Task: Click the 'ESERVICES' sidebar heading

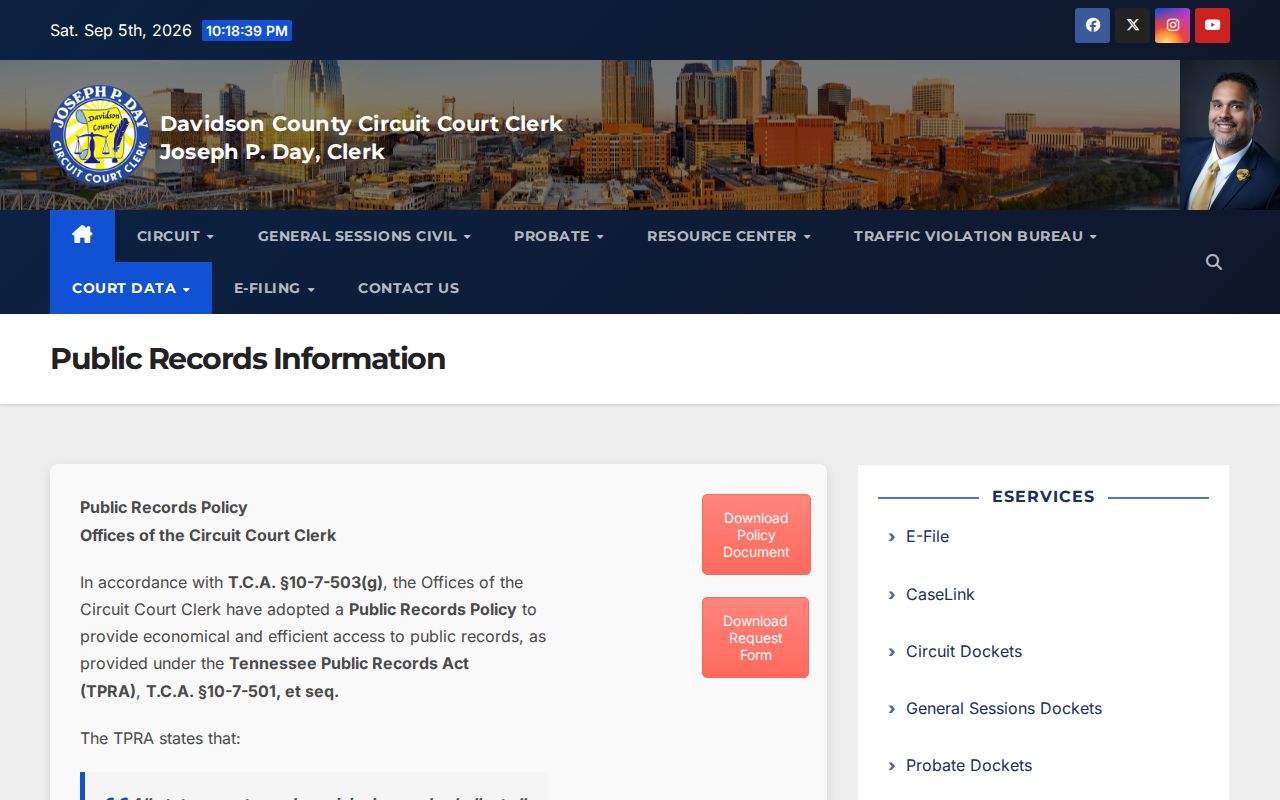Action: [x=1043, y=497]
